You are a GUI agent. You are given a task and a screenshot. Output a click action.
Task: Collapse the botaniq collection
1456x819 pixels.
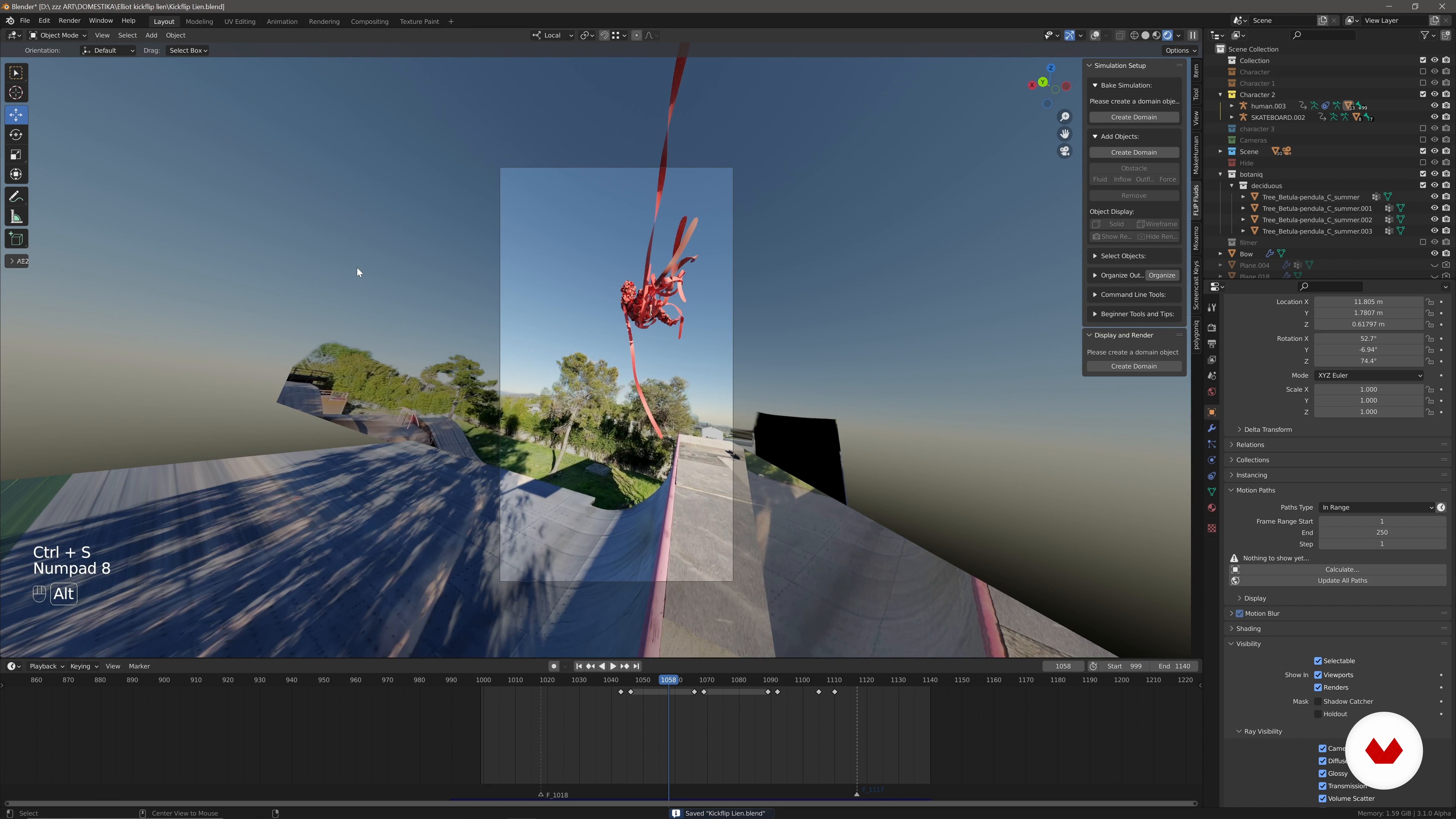click(1220, 174)
